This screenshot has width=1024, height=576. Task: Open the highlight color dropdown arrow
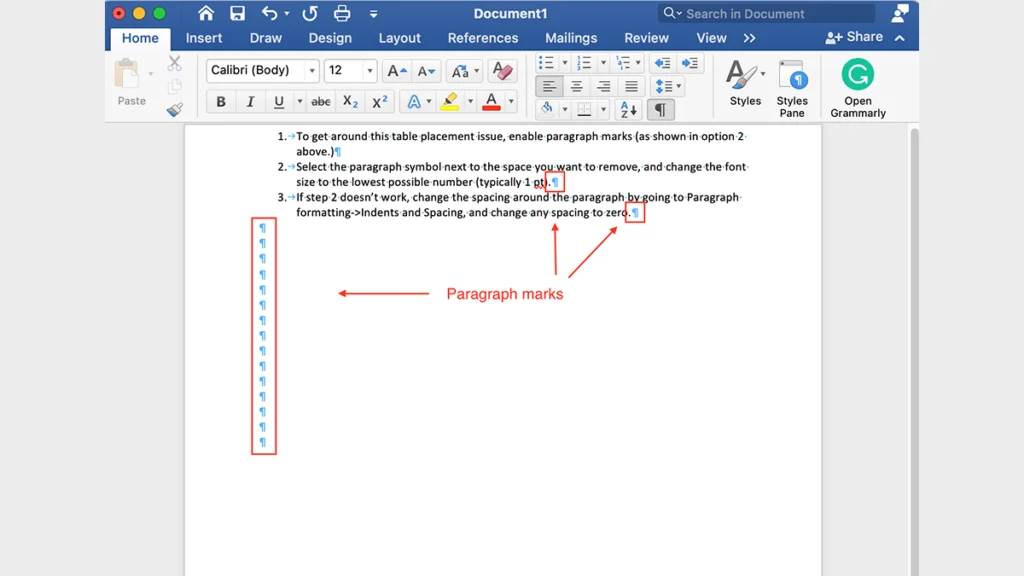pyautogui.click(x=470, y=102)
